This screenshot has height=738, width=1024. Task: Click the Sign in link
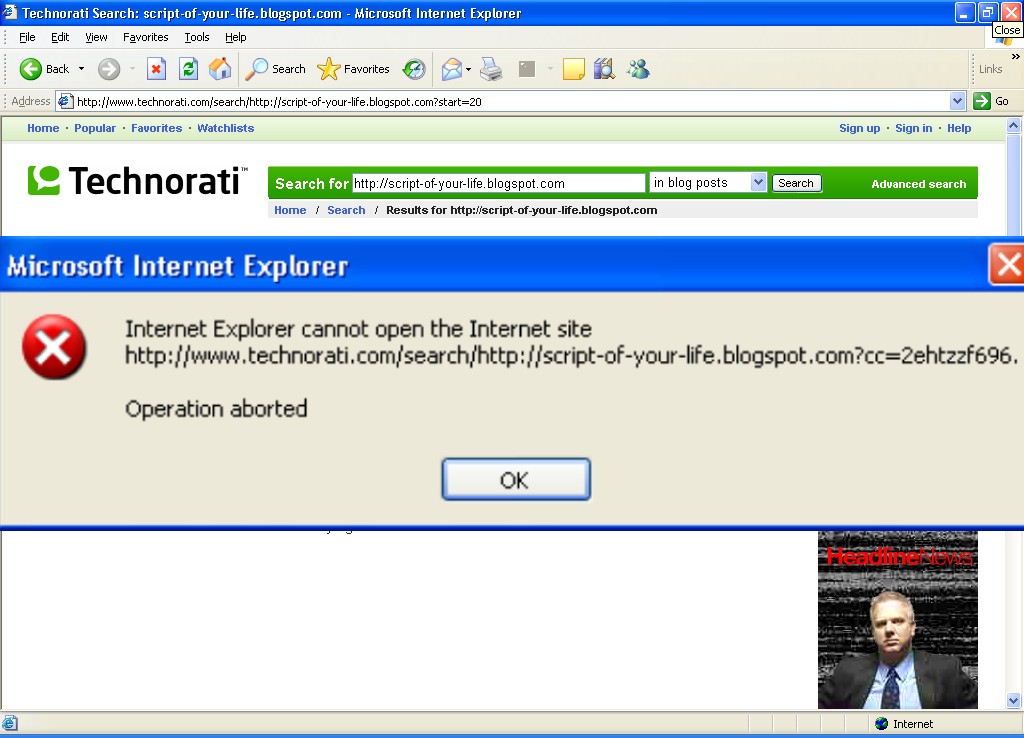[914, 128]
